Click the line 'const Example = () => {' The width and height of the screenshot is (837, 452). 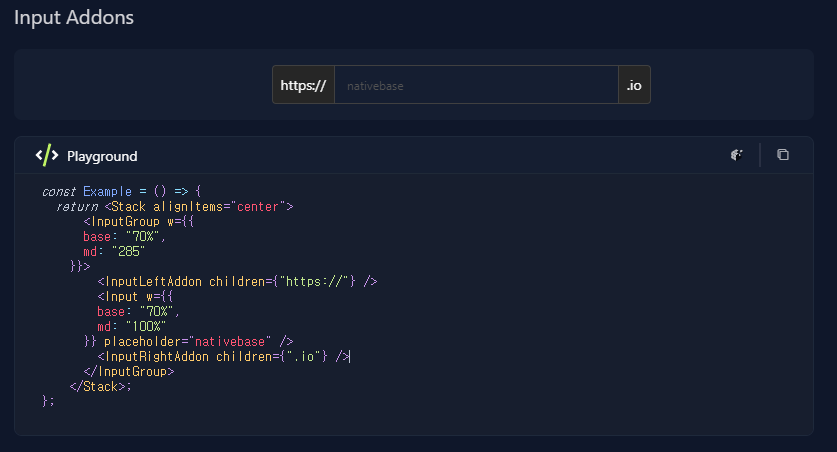pos(122,192)
